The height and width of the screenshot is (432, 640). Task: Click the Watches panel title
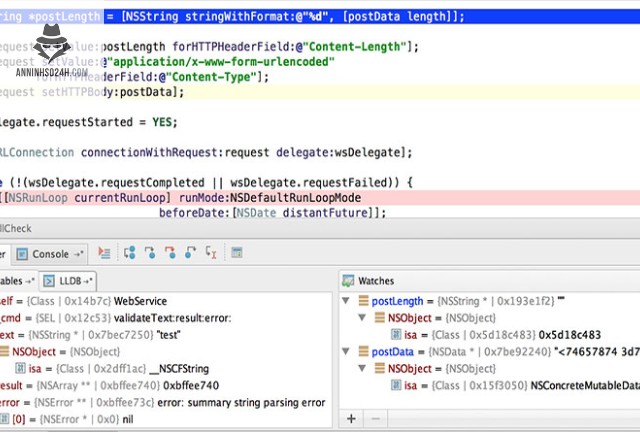click(x=376, y=281)
